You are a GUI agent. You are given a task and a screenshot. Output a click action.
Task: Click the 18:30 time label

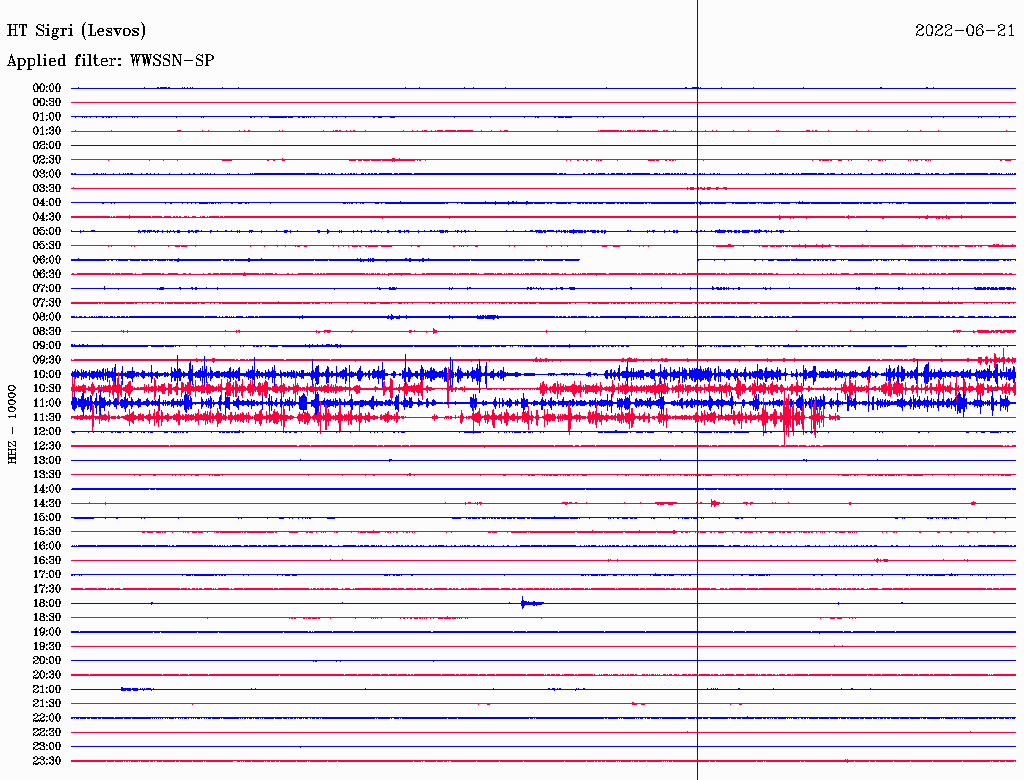click(47, 617)
